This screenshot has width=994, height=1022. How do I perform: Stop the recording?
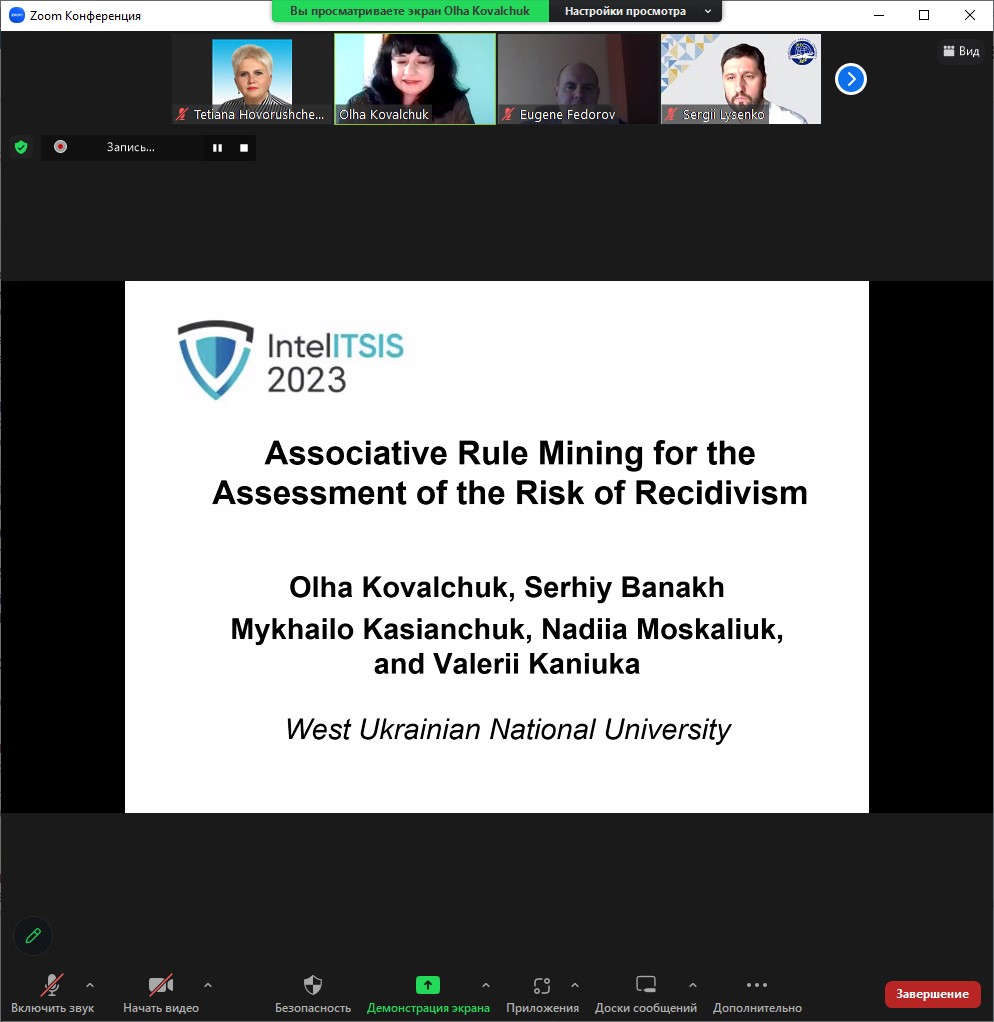tap(244, 148)
